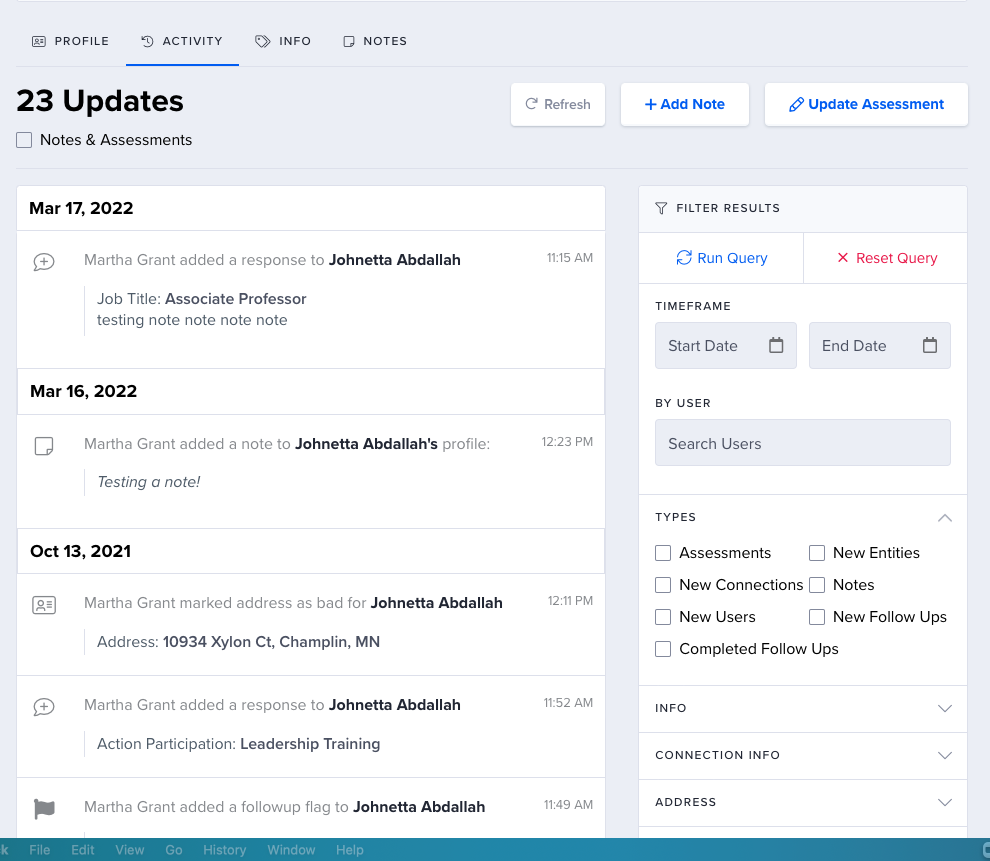Open the Help menu
This screenshot has width=990, height=861.
[350, 850]
